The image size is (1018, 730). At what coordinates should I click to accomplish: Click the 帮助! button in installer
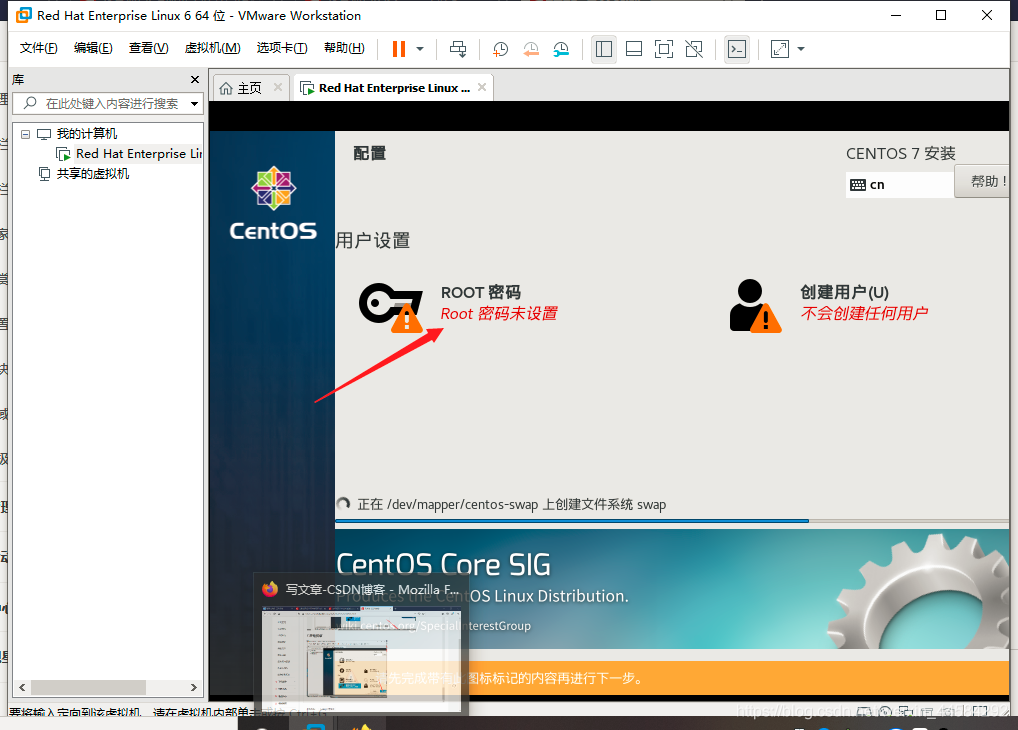(x=983, y=181)
